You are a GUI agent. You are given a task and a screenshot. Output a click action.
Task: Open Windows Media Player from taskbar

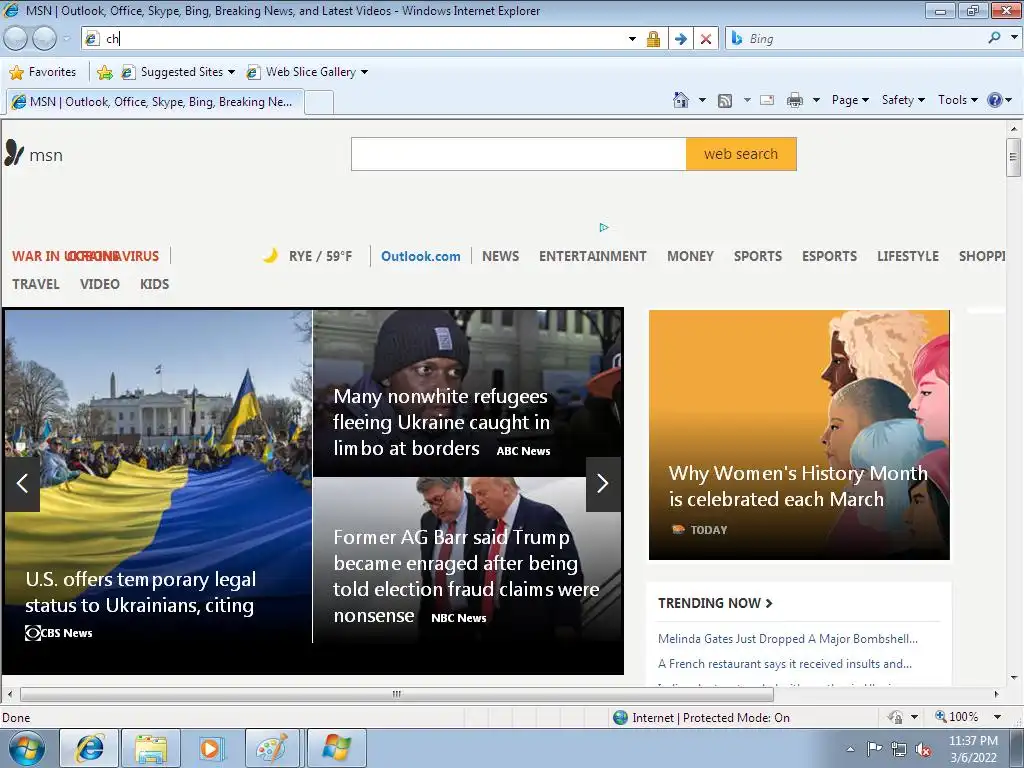coord(210,748)
